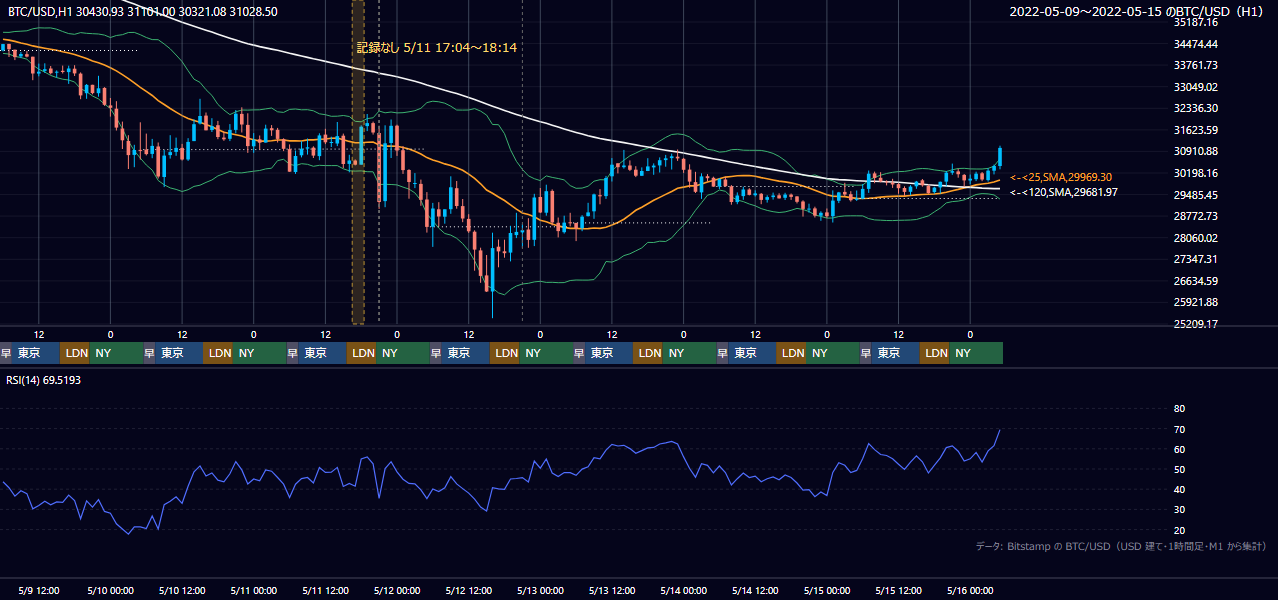
Task: Click price axis value 25921.88
Action: [x=1196, y=302]
